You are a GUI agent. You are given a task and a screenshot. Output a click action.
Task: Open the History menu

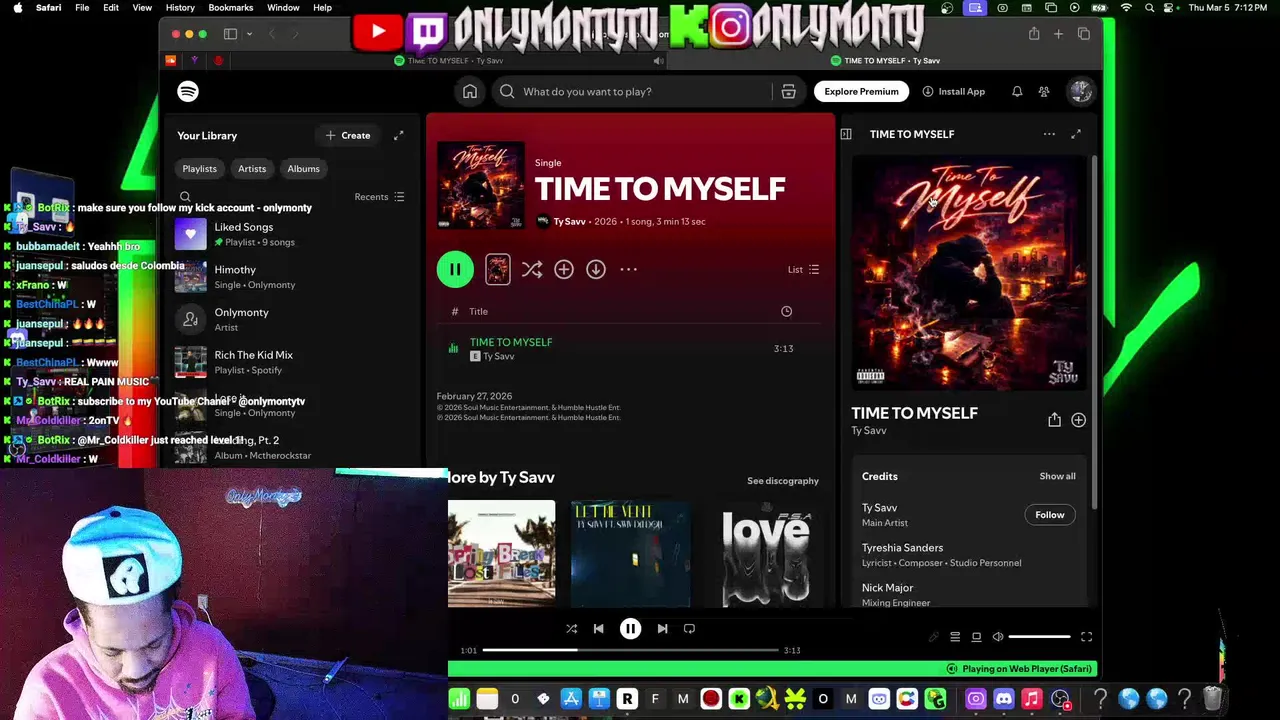click(x=180, y=7)
